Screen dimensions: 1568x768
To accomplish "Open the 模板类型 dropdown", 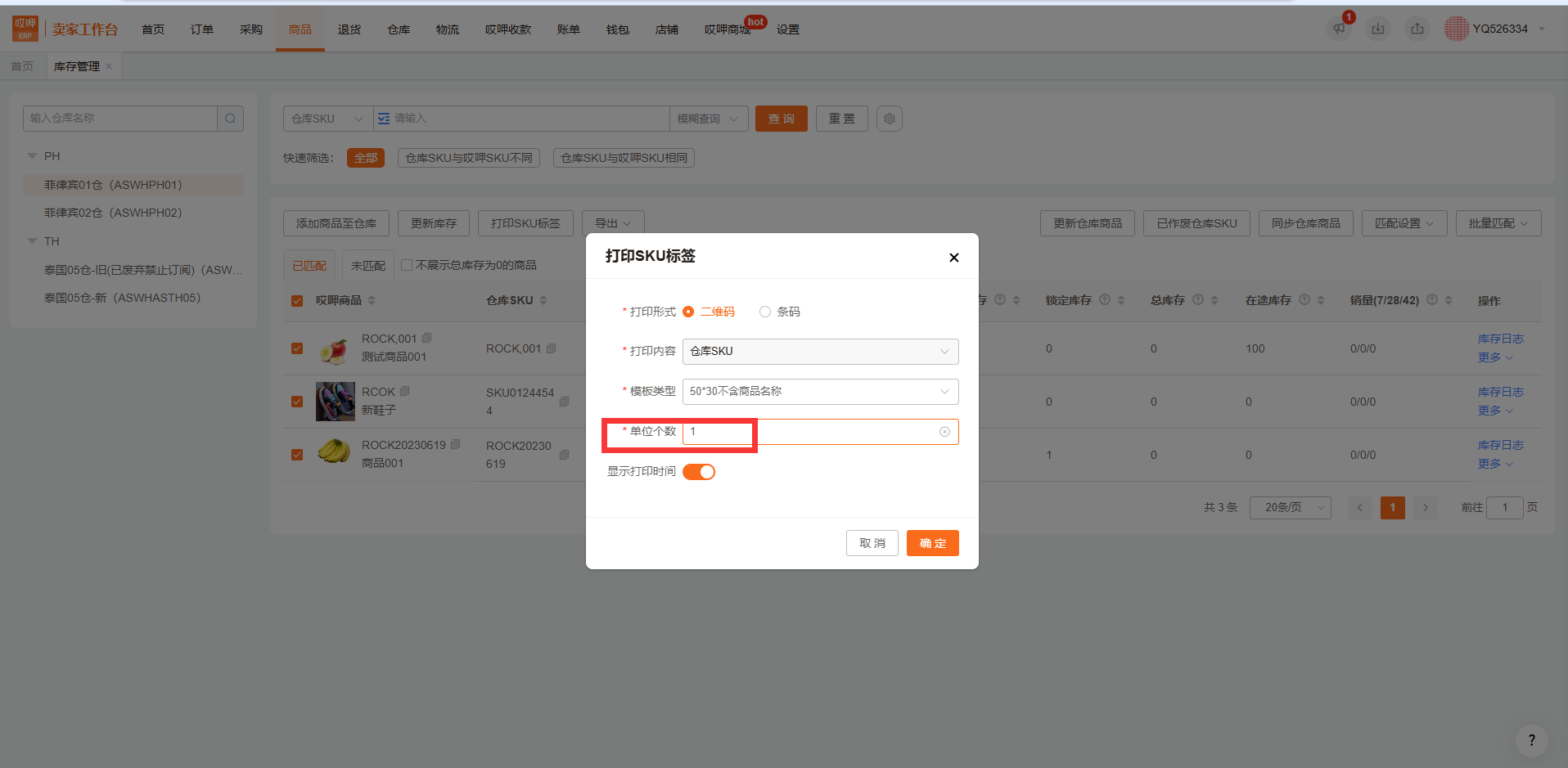I will [x=820, y=392].
